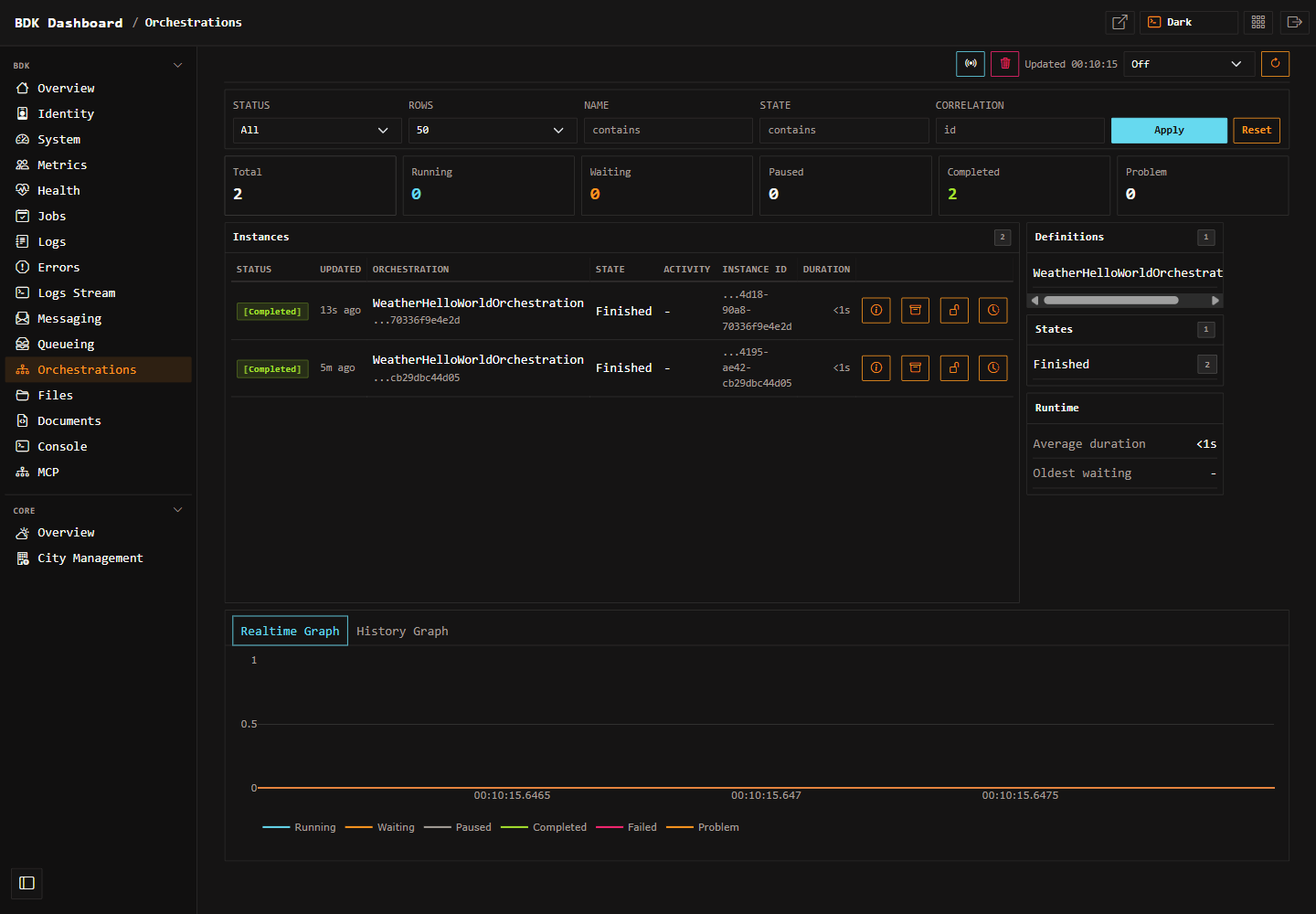Click the Correlation id input field

pos(1020,131)
